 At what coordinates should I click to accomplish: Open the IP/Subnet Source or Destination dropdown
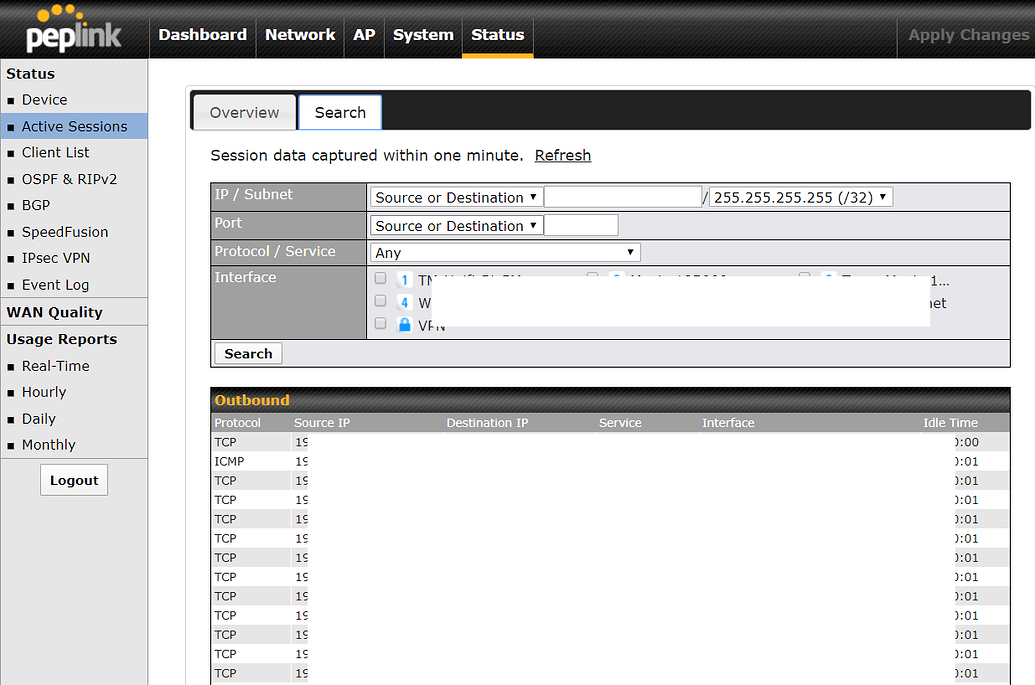455,196
